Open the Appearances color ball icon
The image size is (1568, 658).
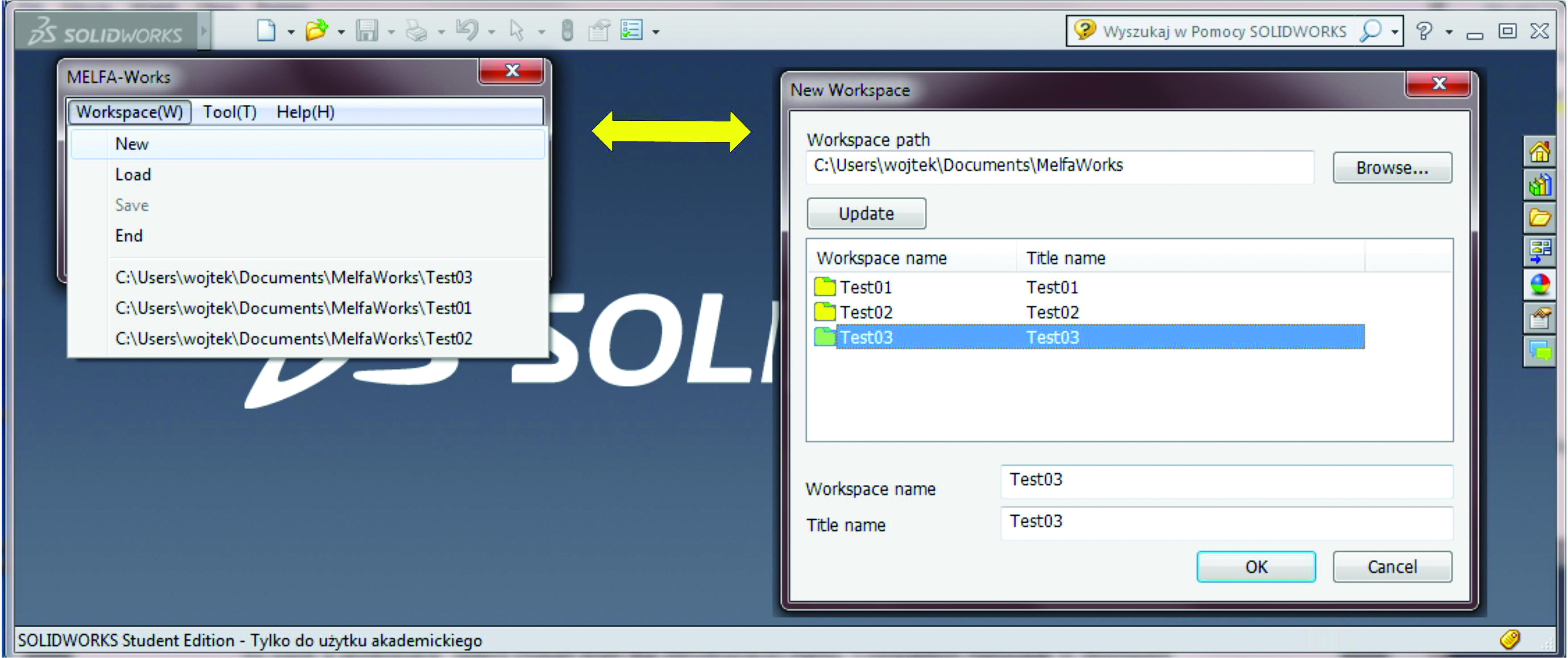(1539, 285)
